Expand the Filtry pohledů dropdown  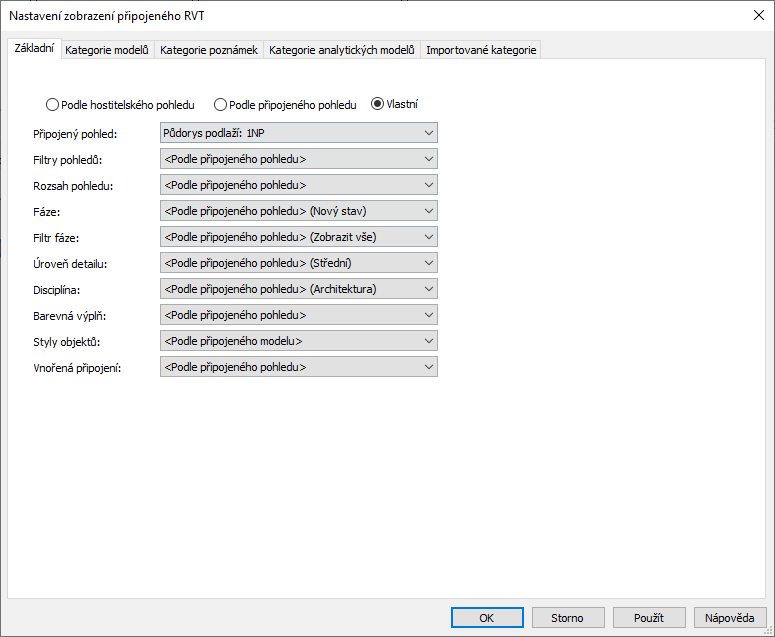click(x=298, y=159)
